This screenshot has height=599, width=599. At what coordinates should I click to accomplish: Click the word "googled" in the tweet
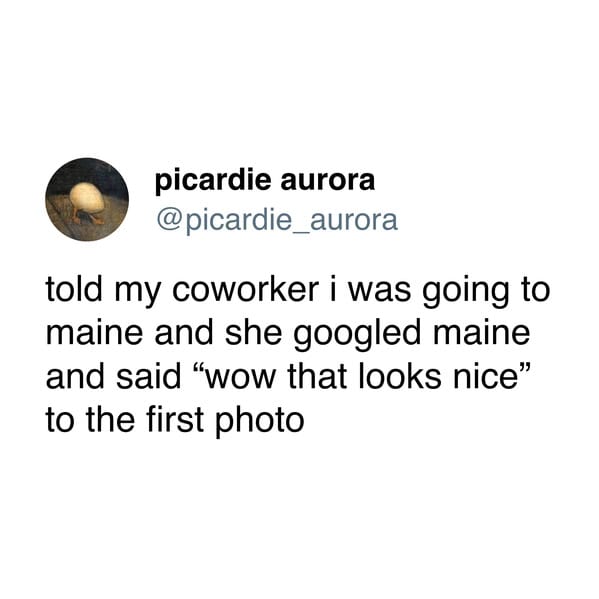357,335
